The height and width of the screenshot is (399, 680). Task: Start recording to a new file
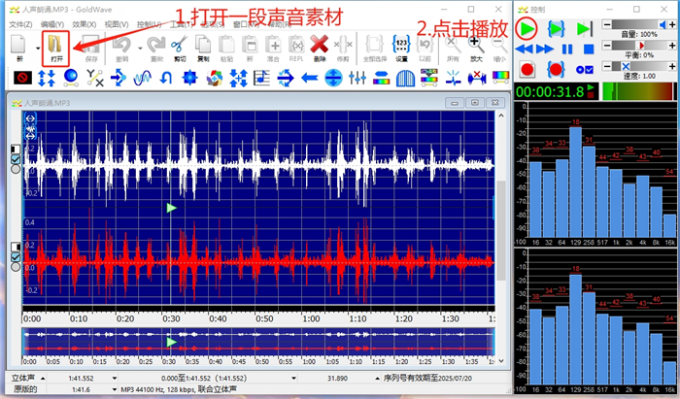tap(527, 69)
